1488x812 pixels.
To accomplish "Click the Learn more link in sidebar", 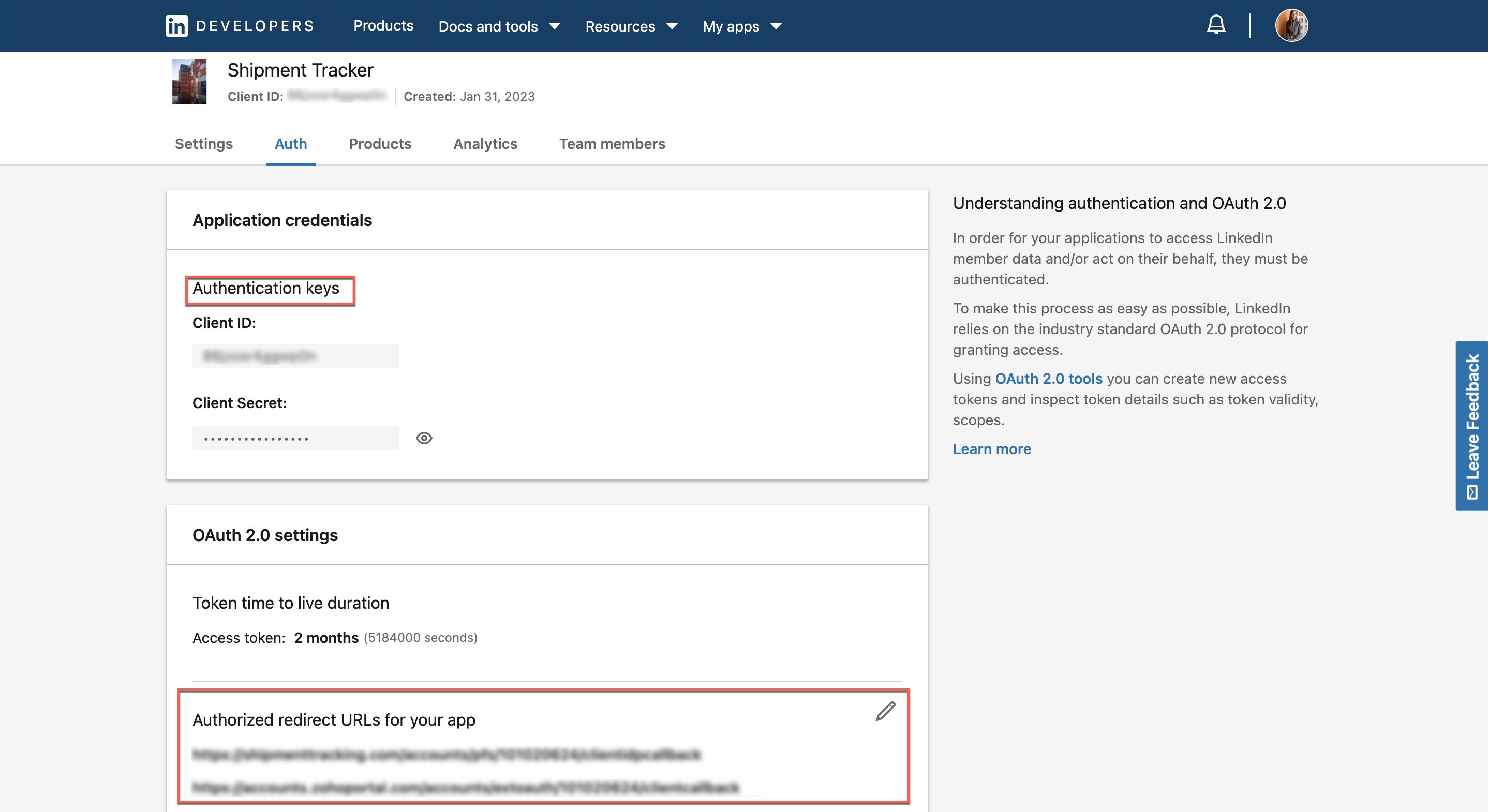I will [x=992, y=448].
